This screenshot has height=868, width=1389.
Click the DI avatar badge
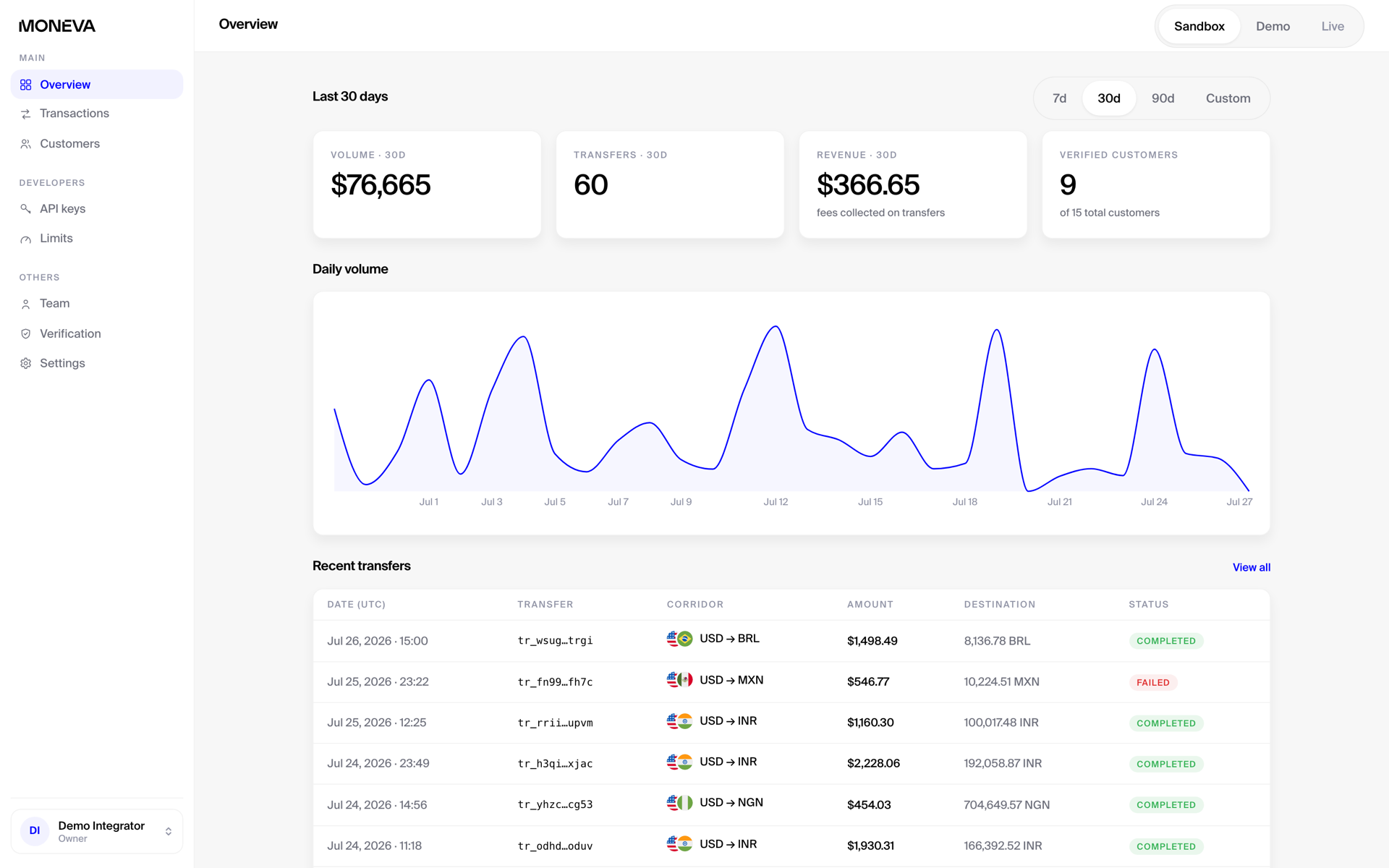(35, 831)
